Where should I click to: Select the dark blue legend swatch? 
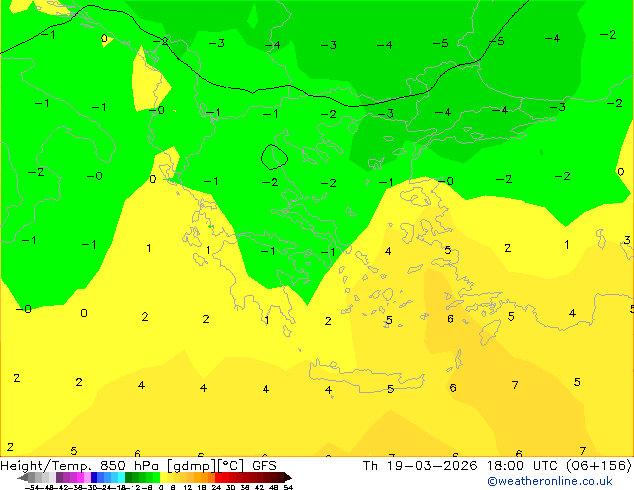point(94,477)
